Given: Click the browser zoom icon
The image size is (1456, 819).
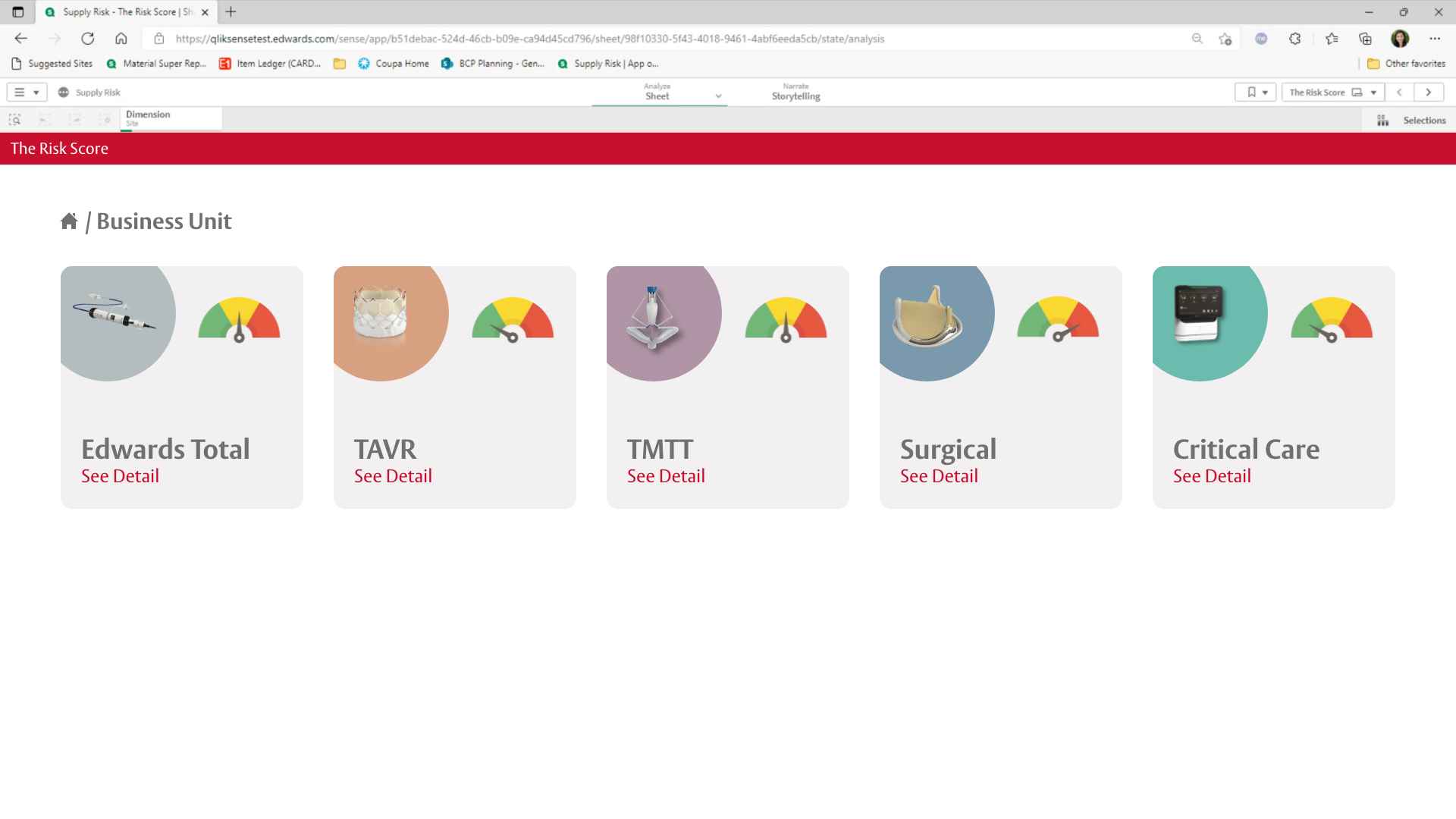Looking at the screenshot, I should [1197, 39].
